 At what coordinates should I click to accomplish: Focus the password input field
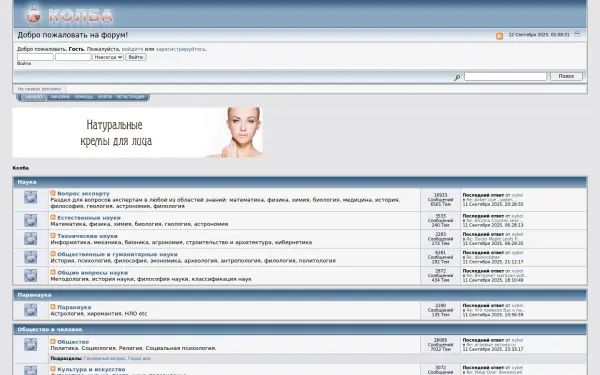click(x=73, y=57)
